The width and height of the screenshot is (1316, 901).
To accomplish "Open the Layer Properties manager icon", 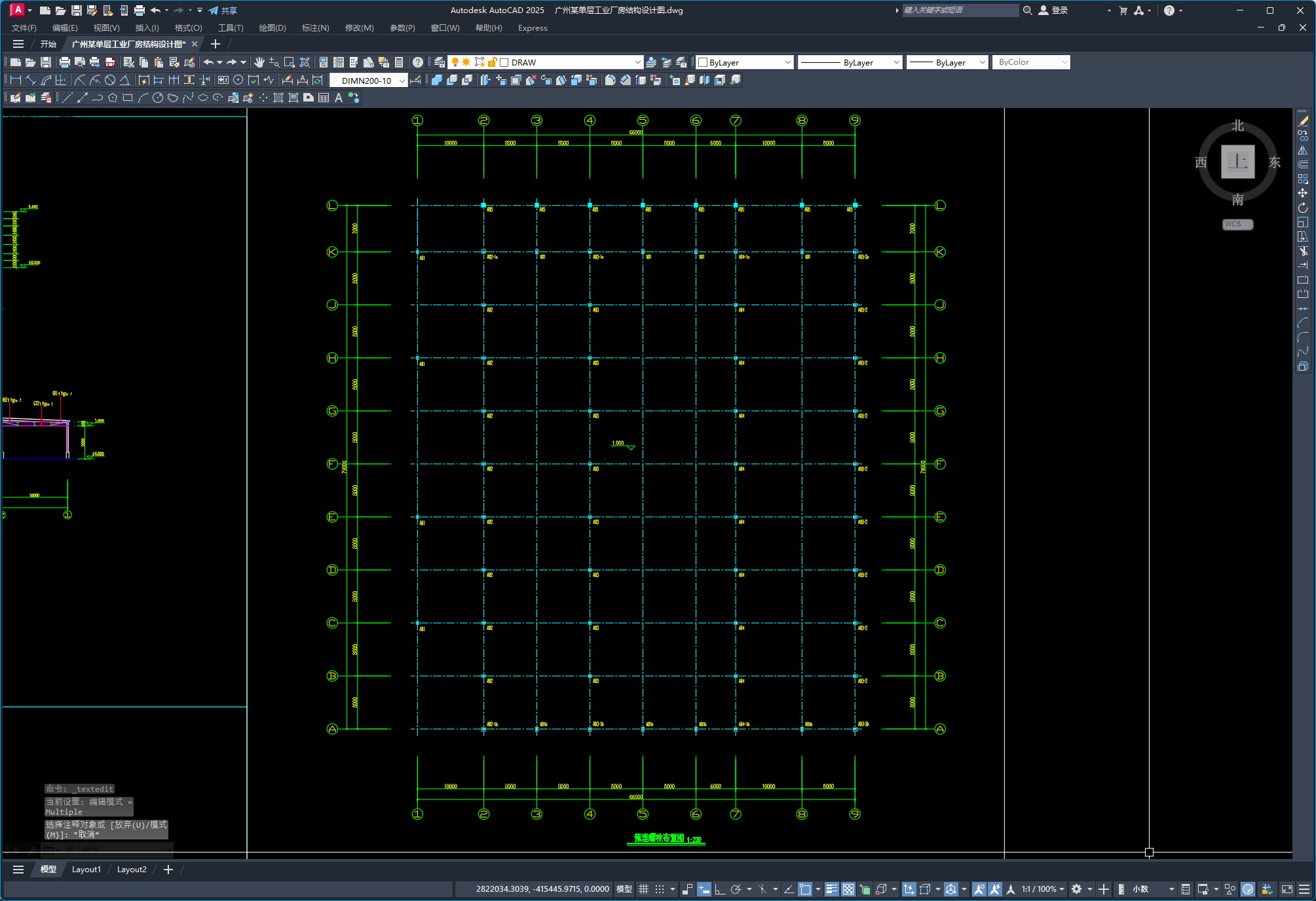I will pos(440,62).
